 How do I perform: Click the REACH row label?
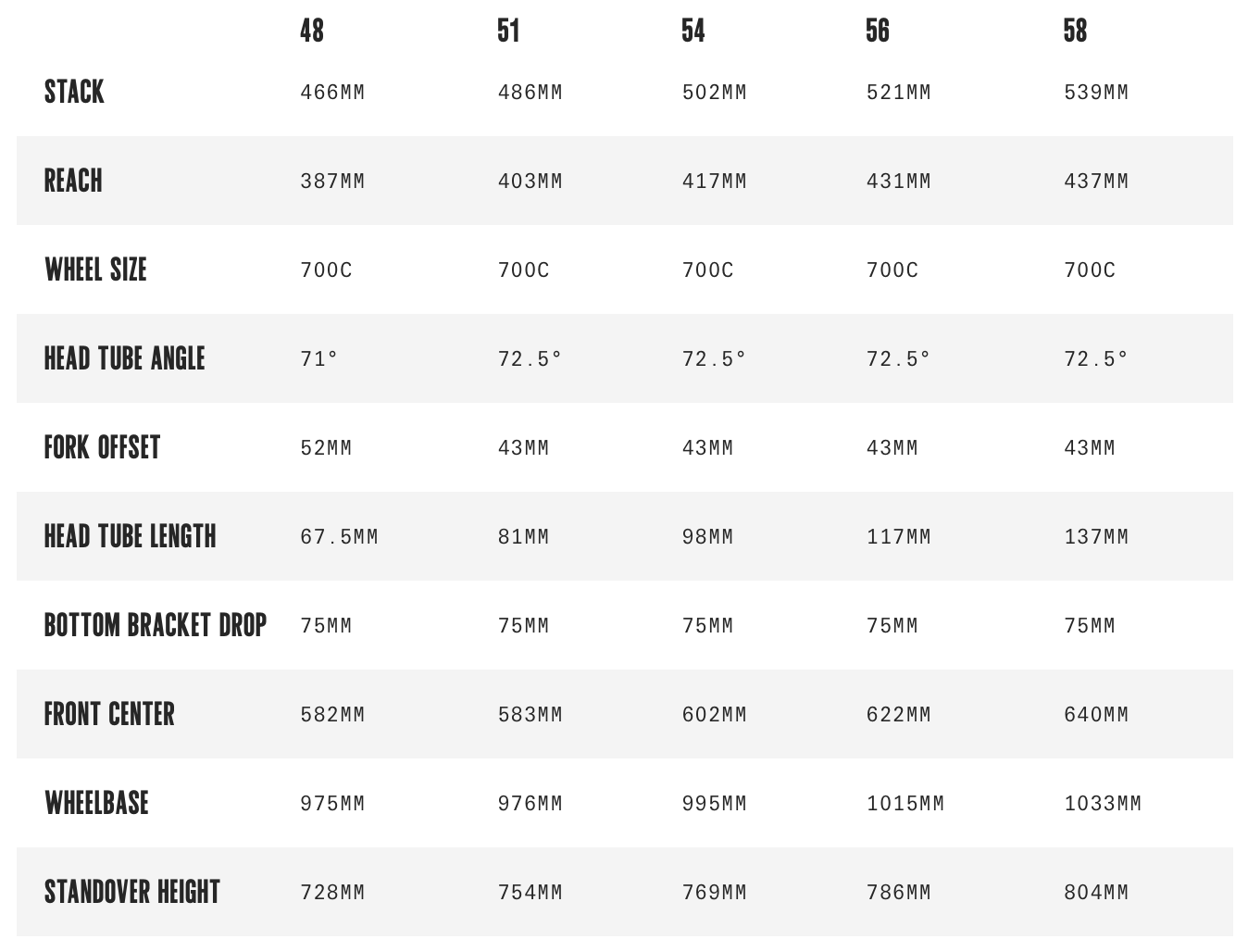73,181
